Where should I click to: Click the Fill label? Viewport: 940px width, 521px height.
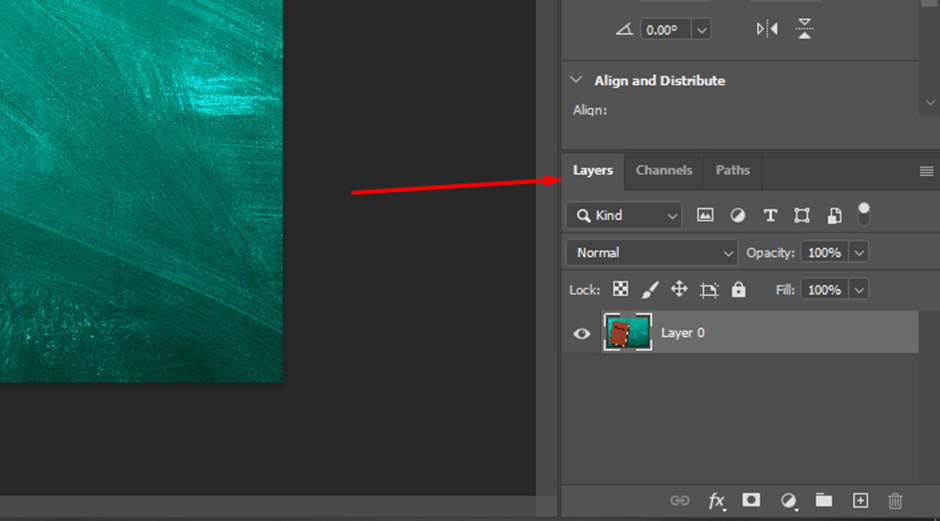[x=785, y=290]
